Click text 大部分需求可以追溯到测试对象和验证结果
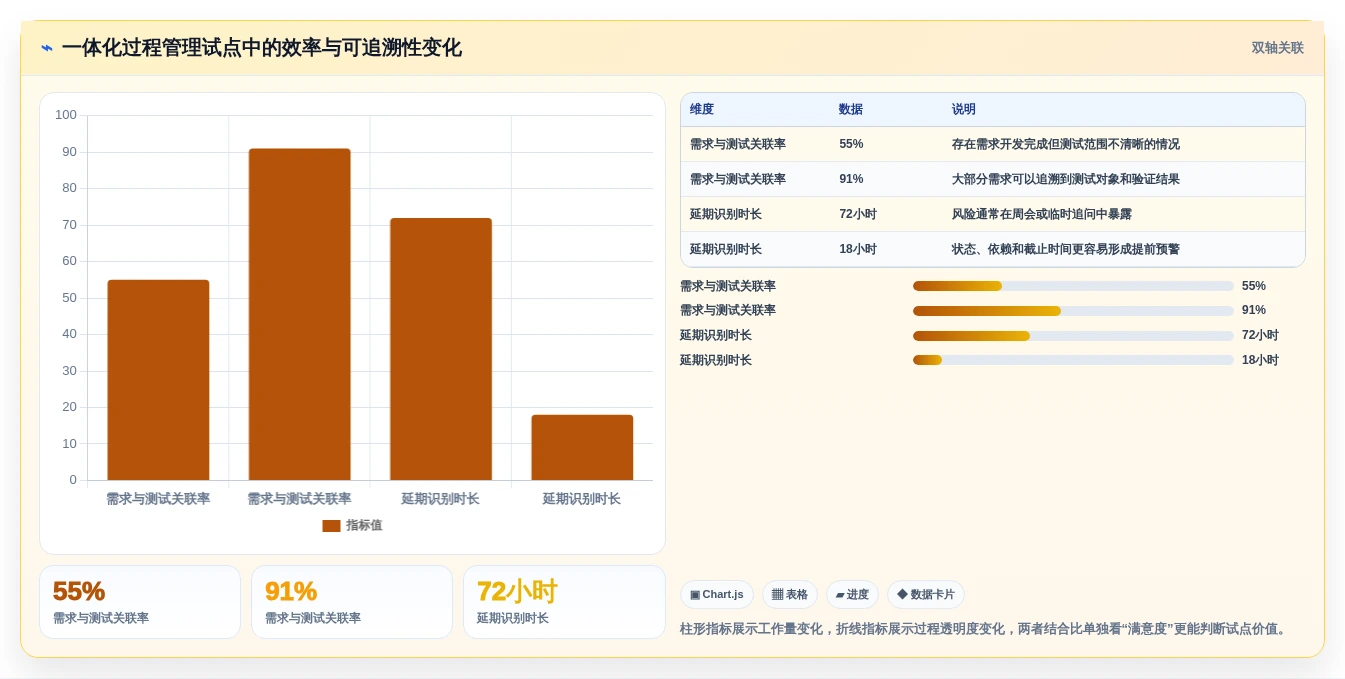 [x=1066, y=179]
